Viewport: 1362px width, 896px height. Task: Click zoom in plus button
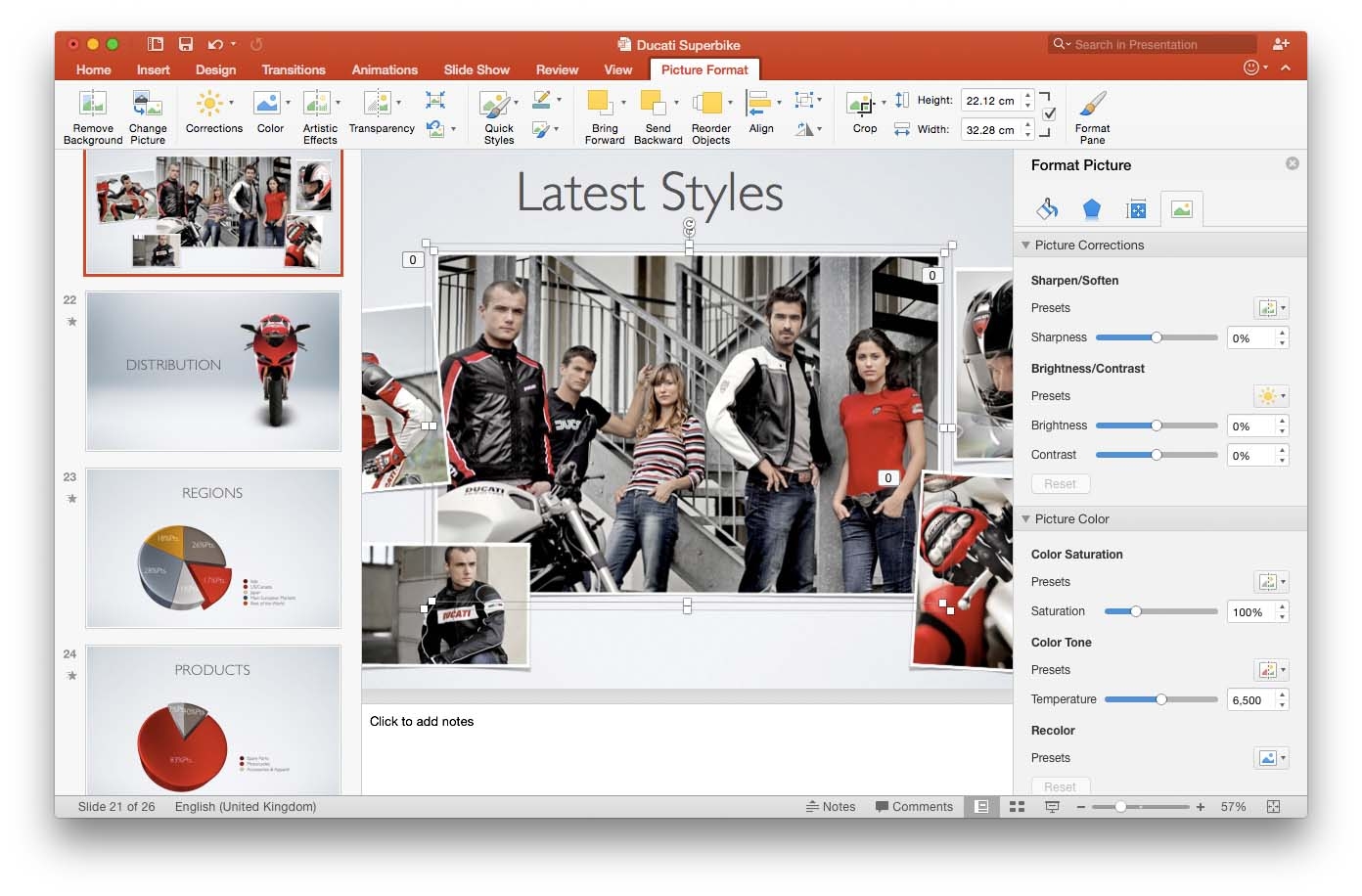(1200, 807)
